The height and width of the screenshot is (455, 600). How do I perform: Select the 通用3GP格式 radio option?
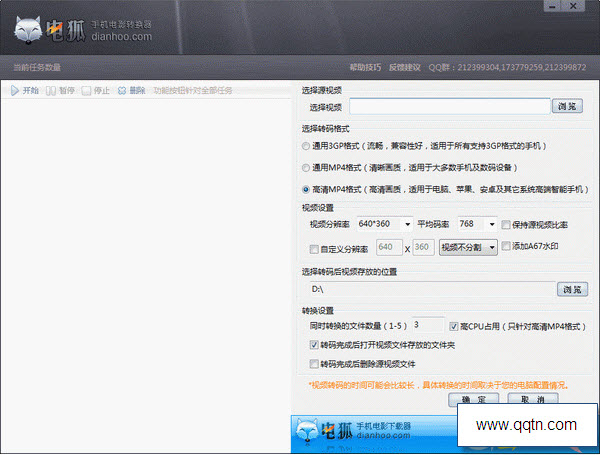pos(306,146)
